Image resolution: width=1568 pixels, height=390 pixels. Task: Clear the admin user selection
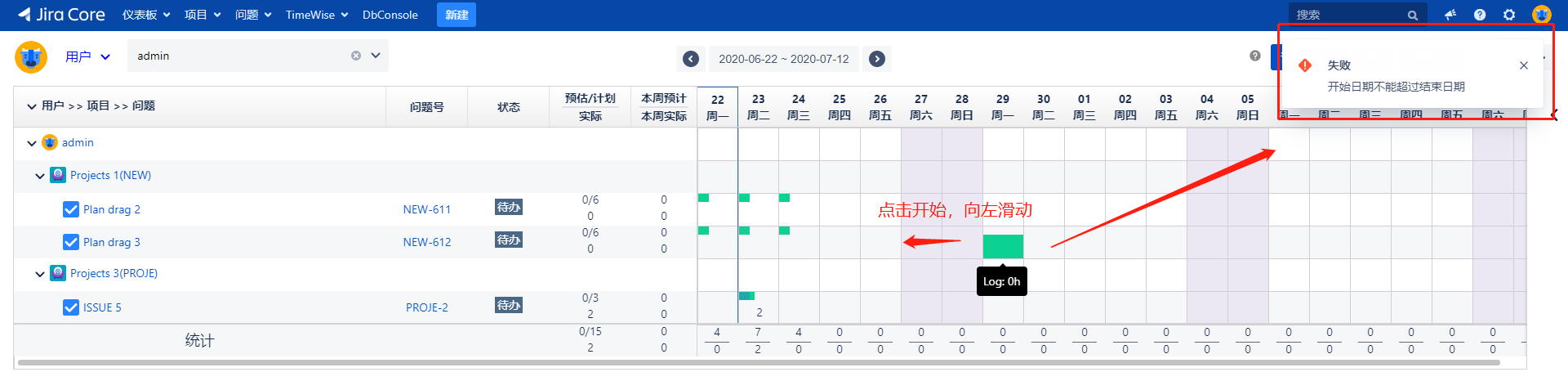point(356,56)
